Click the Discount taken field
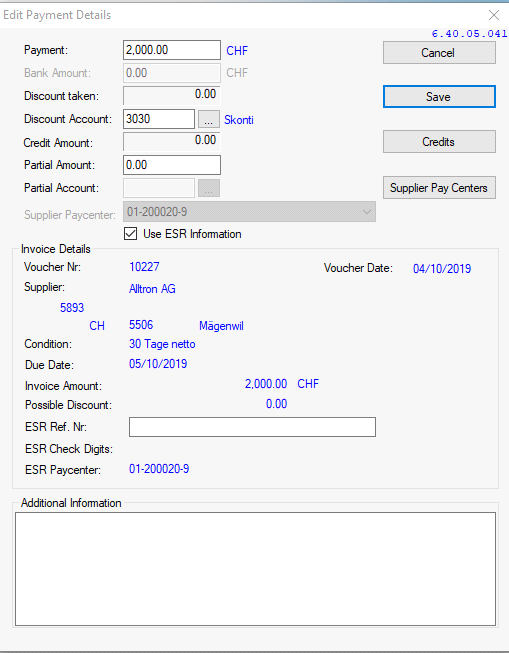This screenshot has width=509, height=653. point(172,95)
